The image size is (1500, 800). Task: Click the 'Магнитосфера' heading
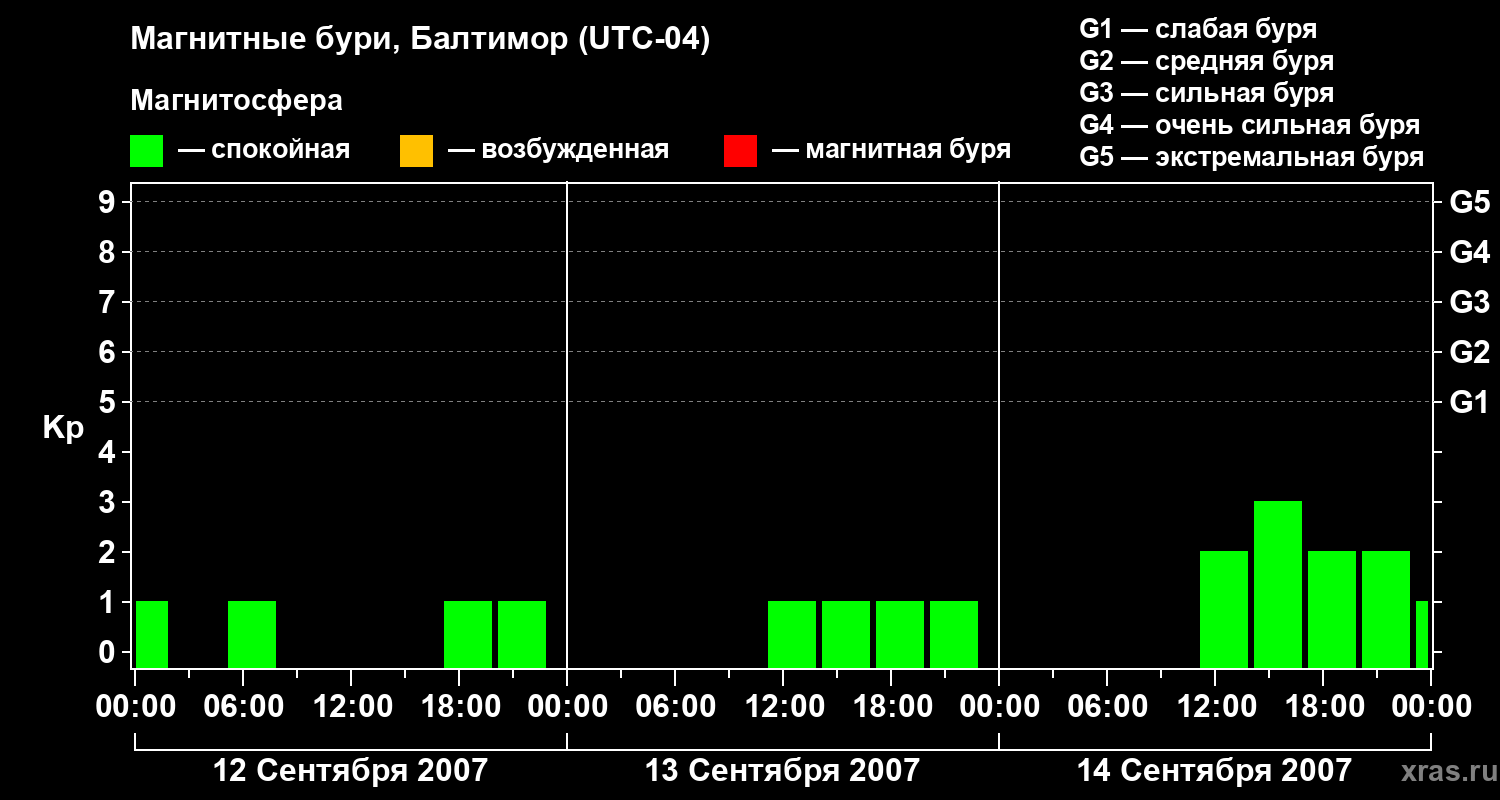237,101
